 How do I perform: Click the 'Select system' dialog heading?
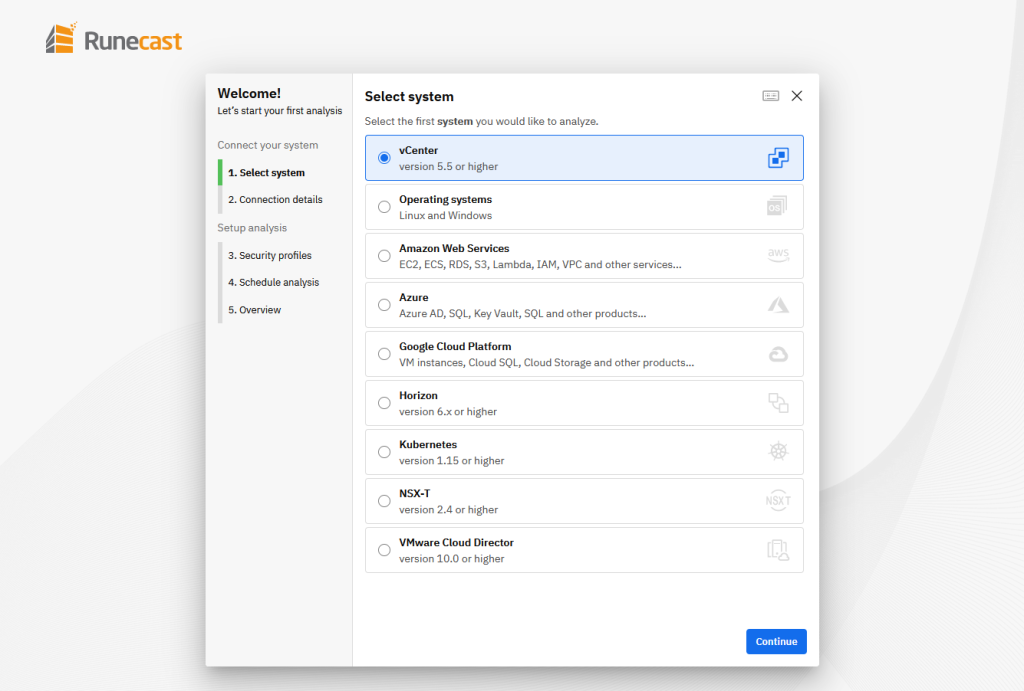(x=409, y=97)
